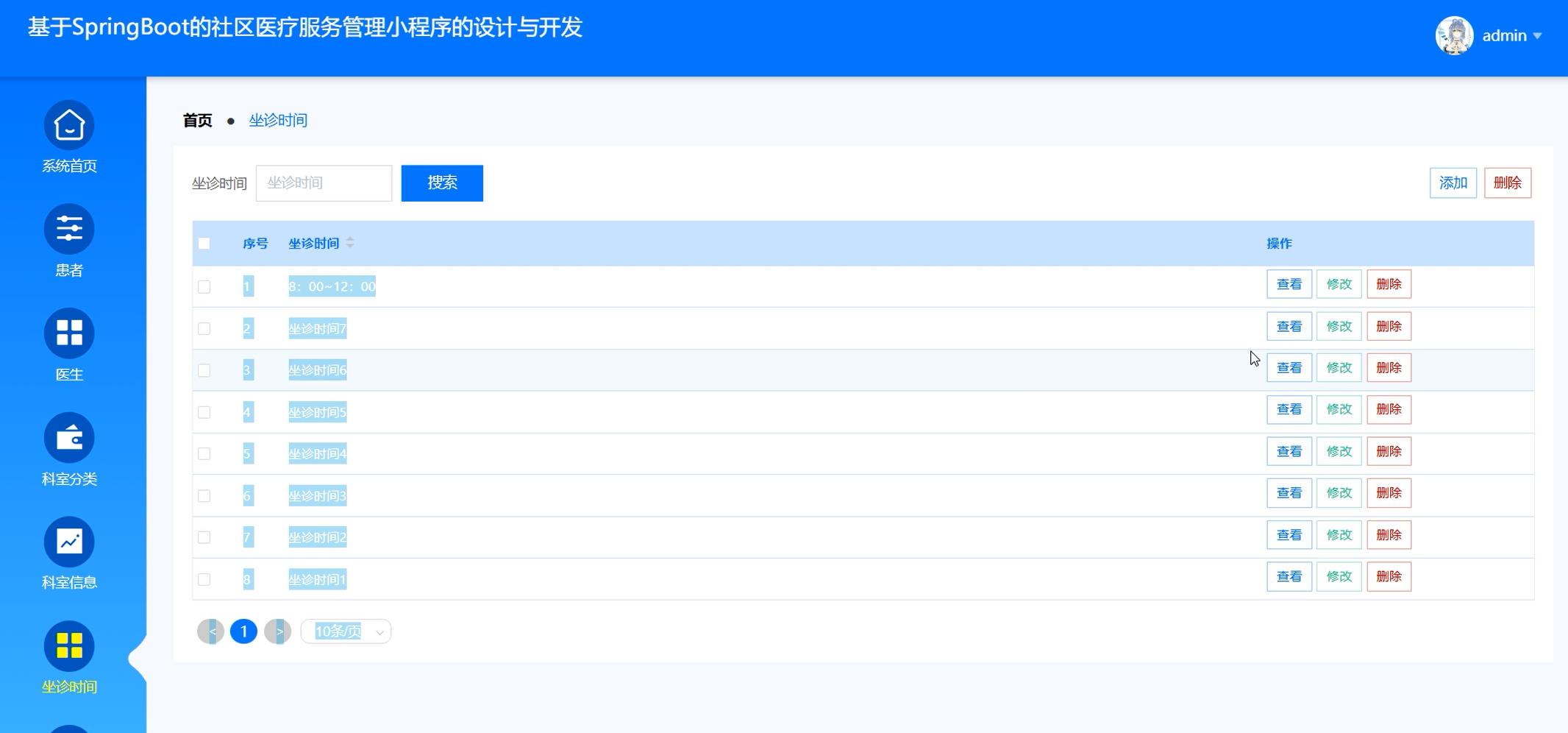
Task: Select the 系统首页 menu label
Action: [x=69, y=166]
